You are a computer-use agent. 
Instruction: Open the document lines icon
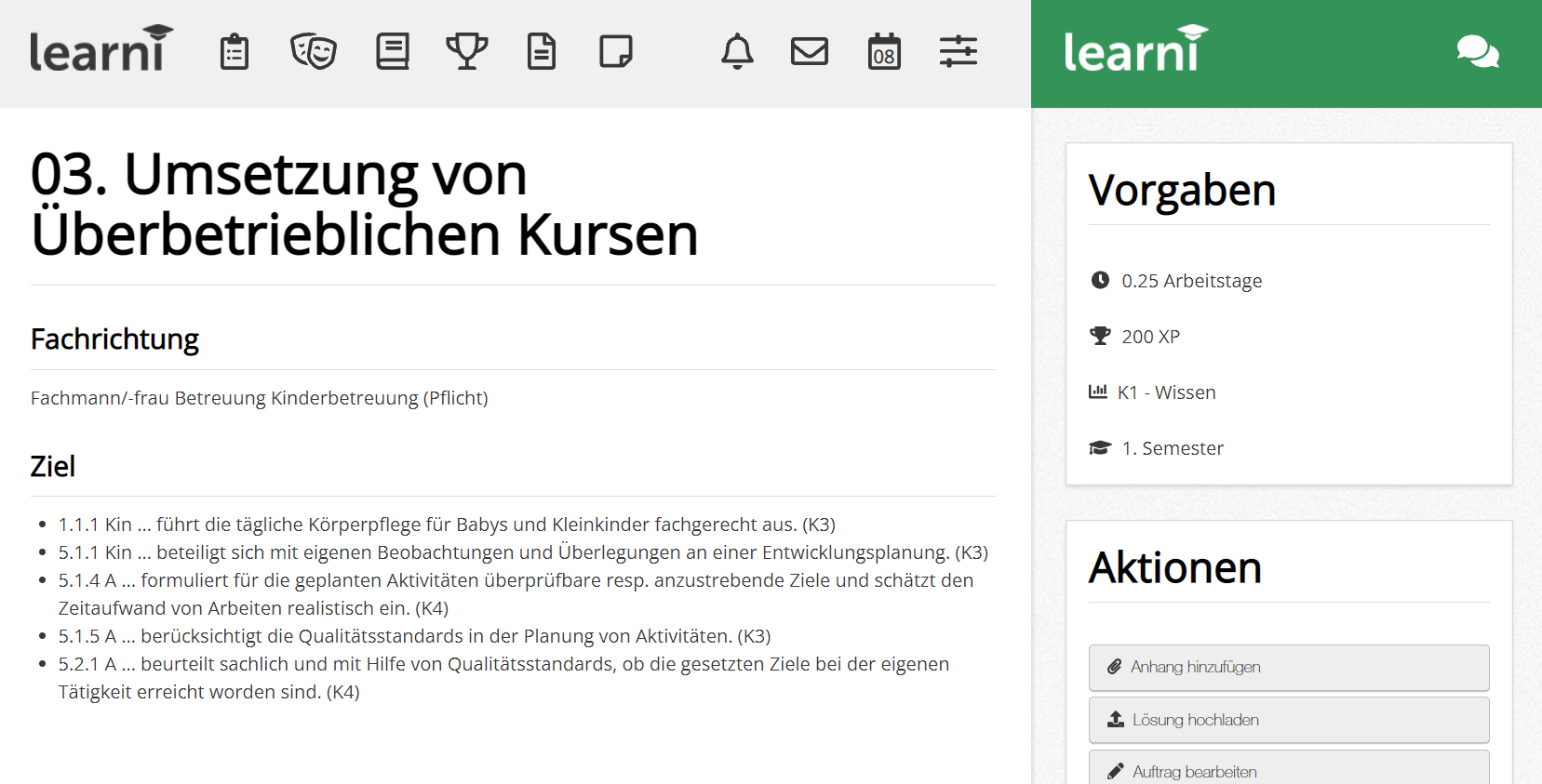(x=542, y=52)
